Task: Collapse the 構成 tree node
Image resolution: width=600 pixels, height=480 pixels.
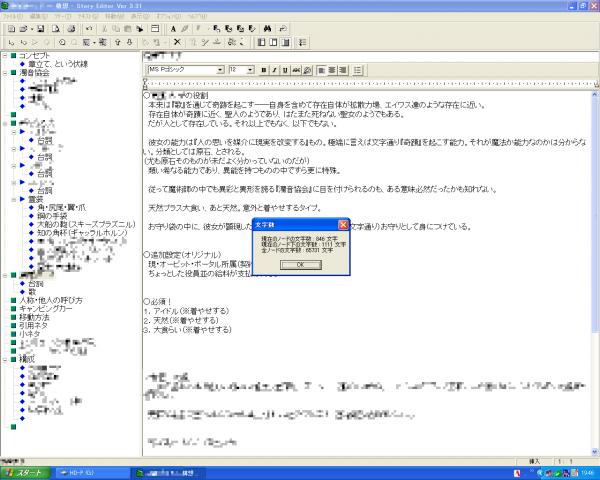Action: 5,359
